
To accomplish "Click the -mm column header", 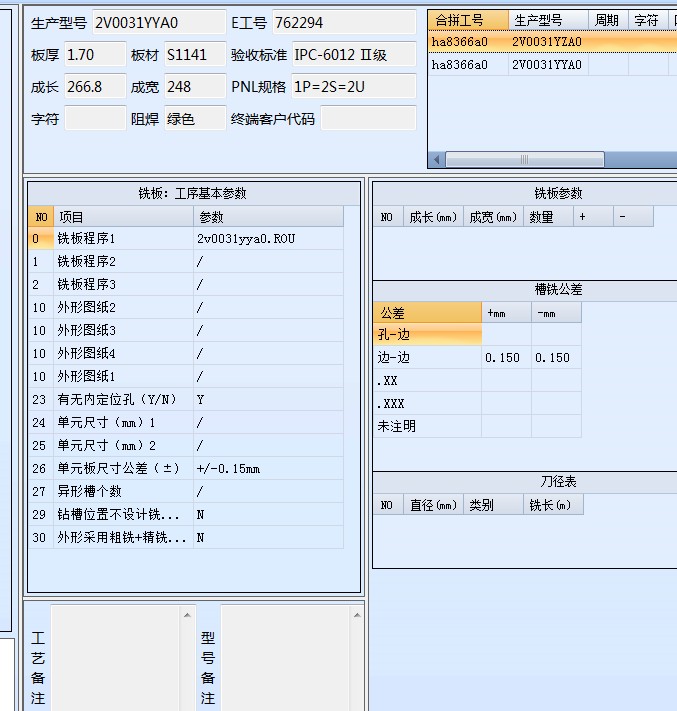I will pyautogui.click(x=556, y=313).
